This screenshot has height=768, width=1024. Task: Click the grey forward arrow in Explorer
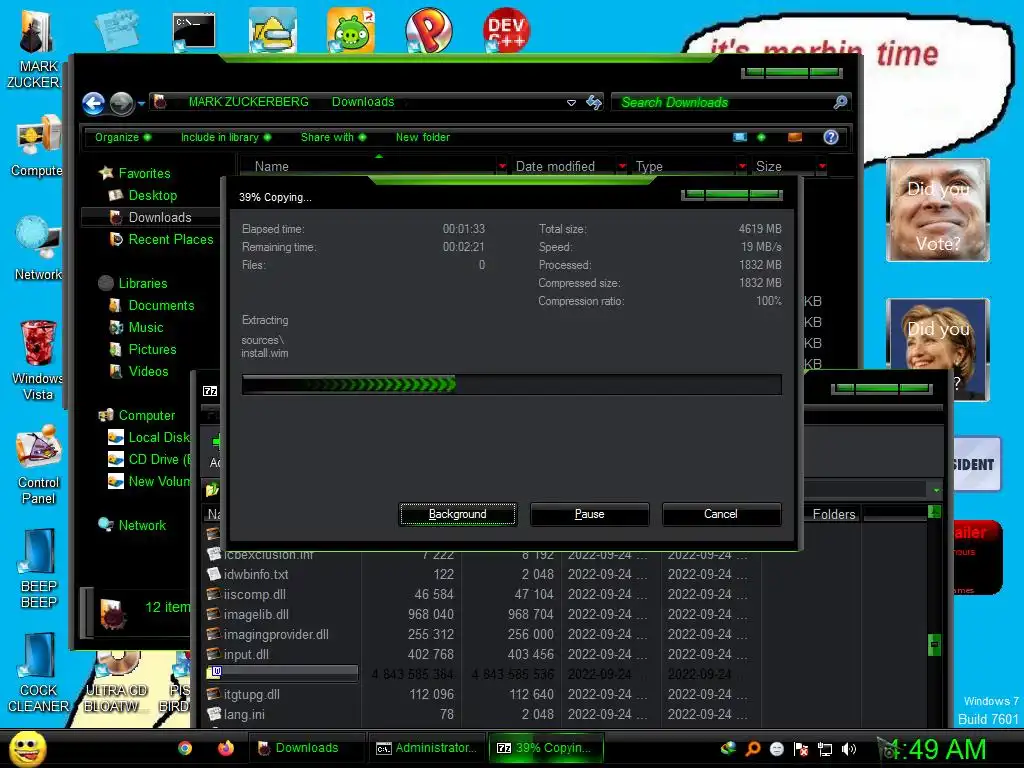tap(121, 103)
